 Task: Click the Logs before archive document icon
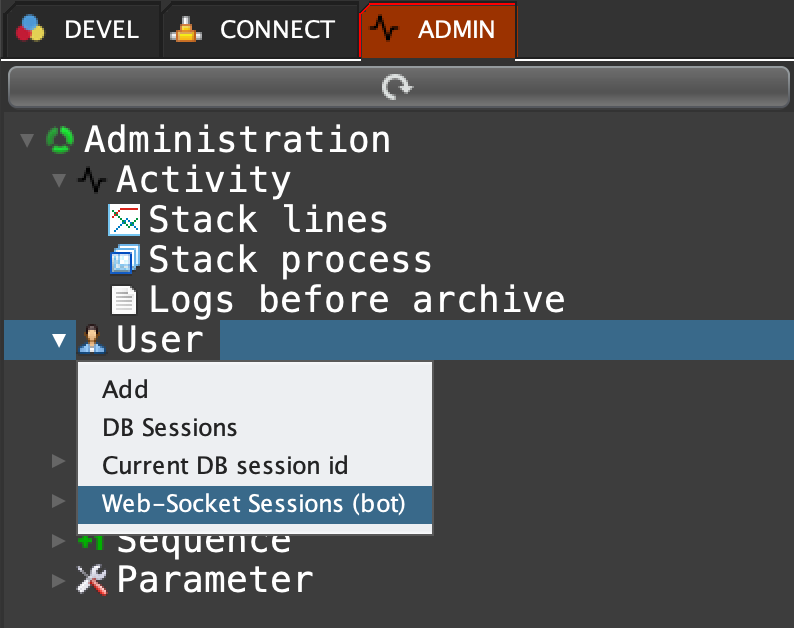click(124, 300)
